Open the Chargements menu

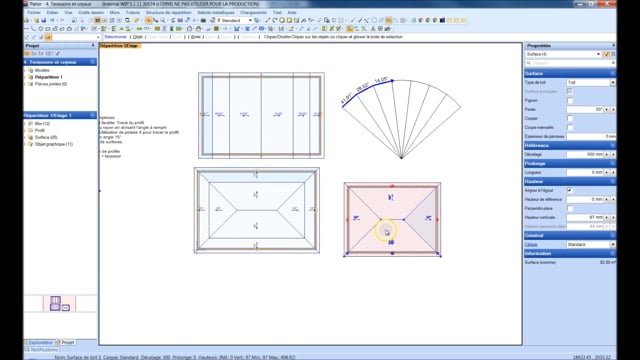click(253, 12)
